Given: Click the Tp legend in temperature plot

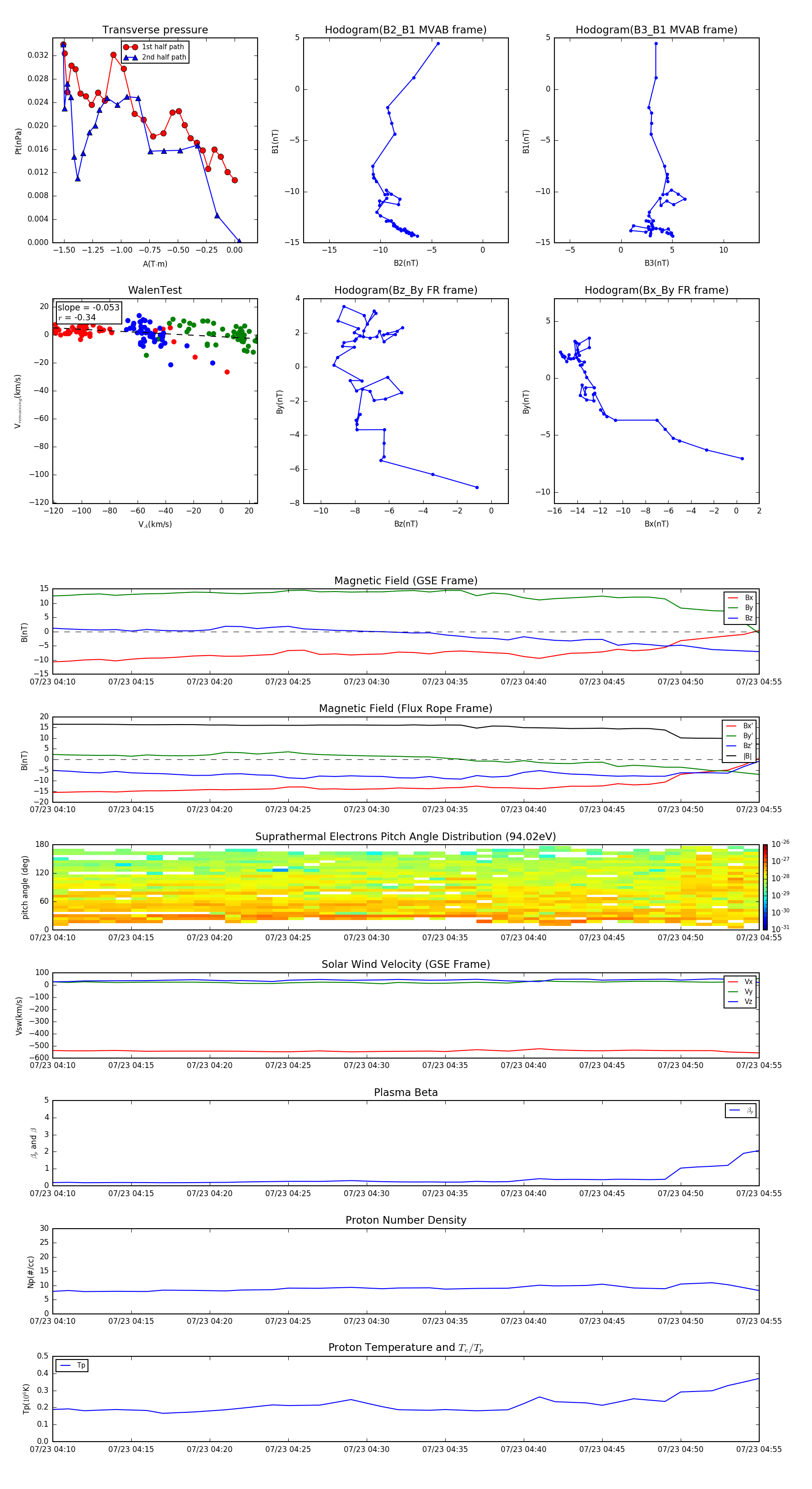Looking at the screenshot, I should (x=72, y=1365).
